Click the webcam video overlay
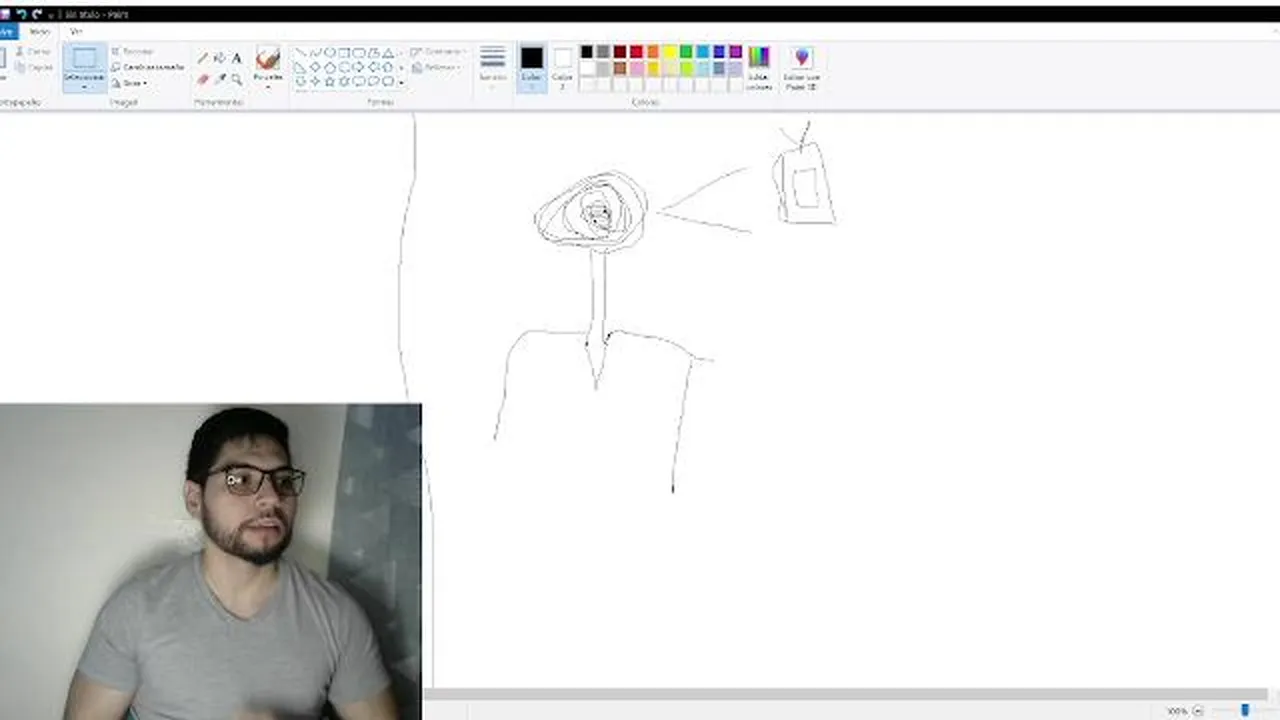 click(x=210, y=562)
